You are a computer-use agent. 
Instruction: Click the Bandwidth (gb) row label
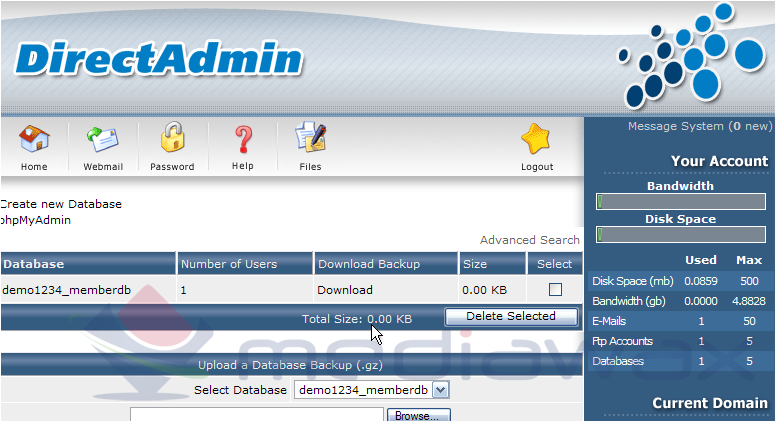(x=629, y=301)
